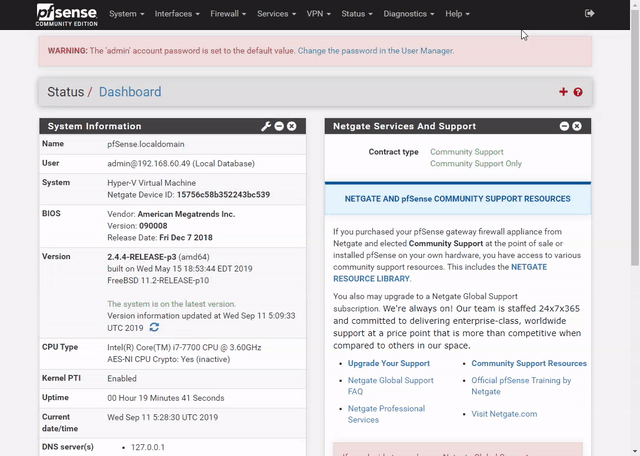The image size is (640, 456).
Task: Click the Community Support Only text
Action: (x=476, y=164)
